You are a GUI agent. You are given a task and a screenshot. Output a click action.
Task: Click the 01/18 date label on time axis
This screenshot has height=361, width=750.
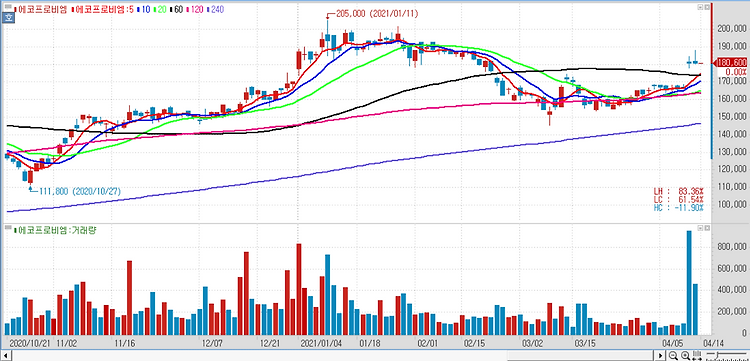[x=370, y=343]
